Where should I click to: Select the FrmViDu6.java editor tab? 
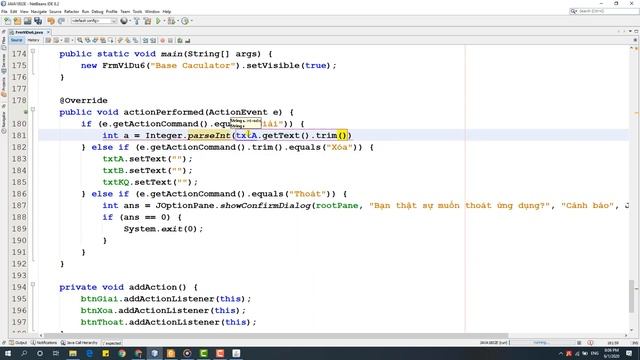(29, 32)
